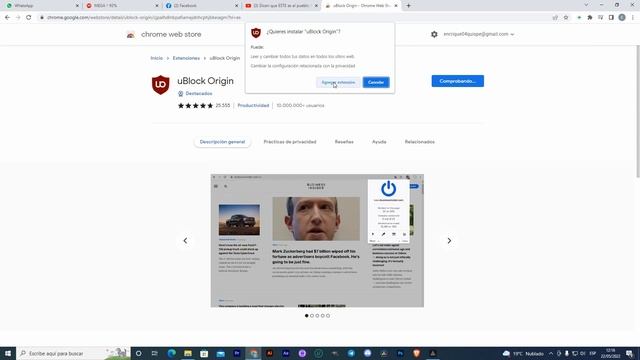640x360 pixels.
Task: Switch to the WhatsApp tab
Action: click(41, 6)
